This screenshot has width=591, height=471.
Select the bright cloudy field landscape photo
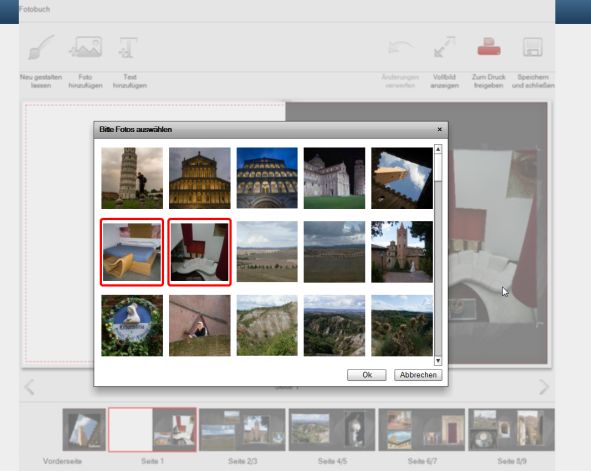pos(267,252)
